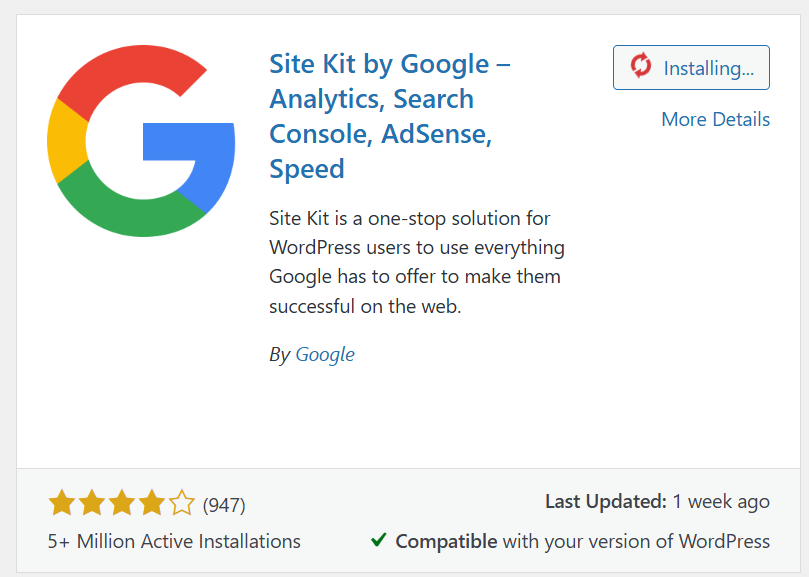This screenshot has height=577, width=809.
Task: Click 'with your version of WordPress' text
Action: click(636, 541)
